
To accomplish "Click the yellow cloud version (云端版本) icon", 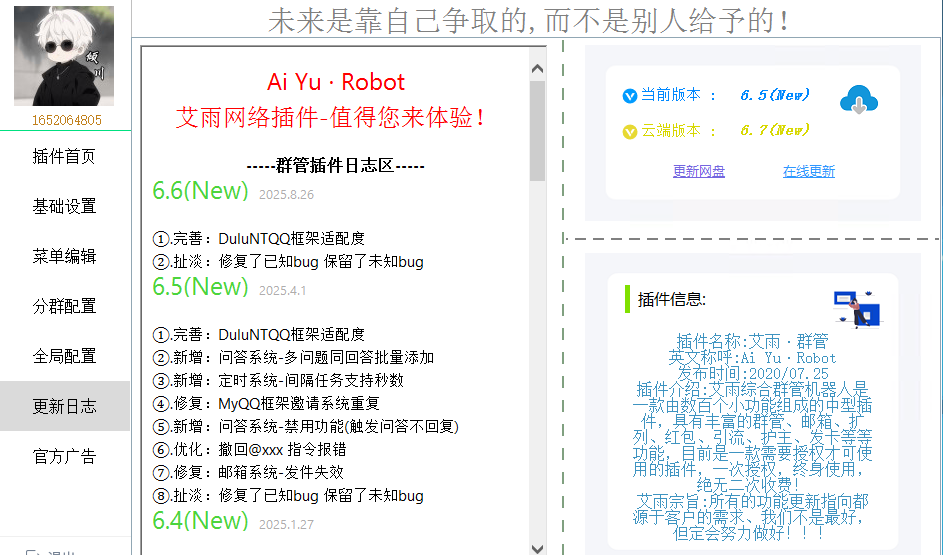I will tap(629, 131).
